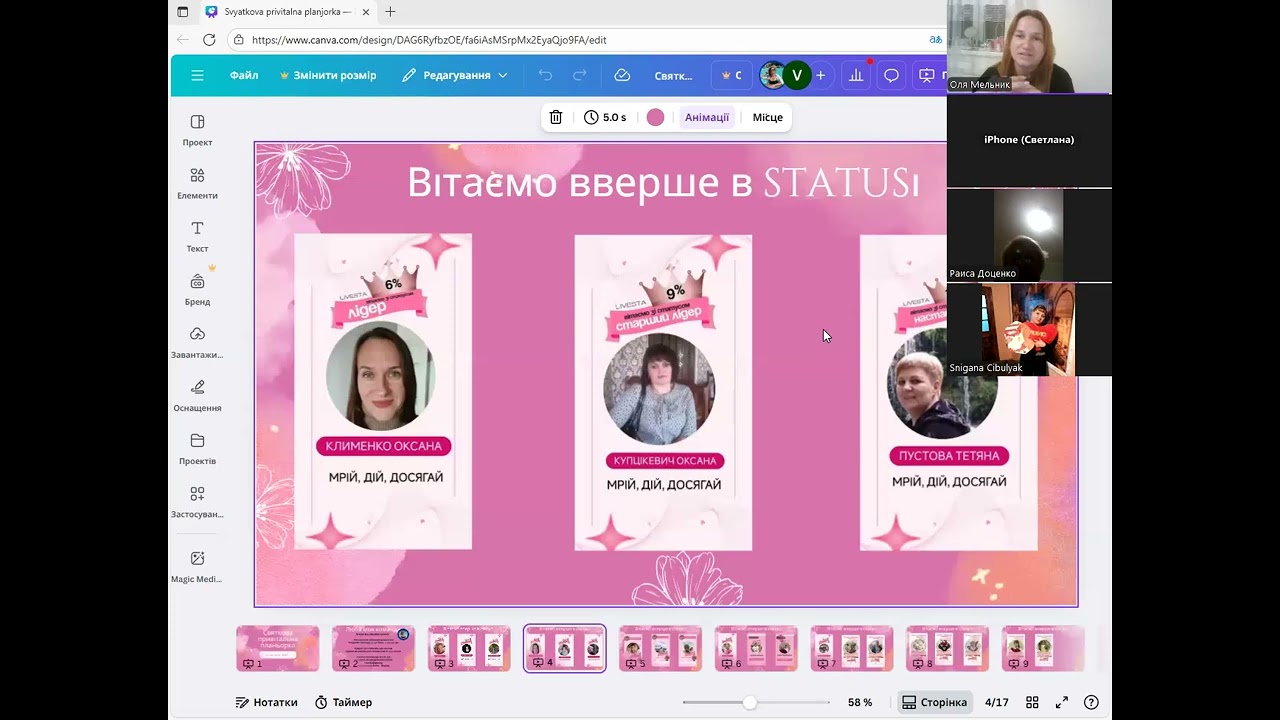Open the Елементи elements panel

pyautogui.click(x=197, y=183)
